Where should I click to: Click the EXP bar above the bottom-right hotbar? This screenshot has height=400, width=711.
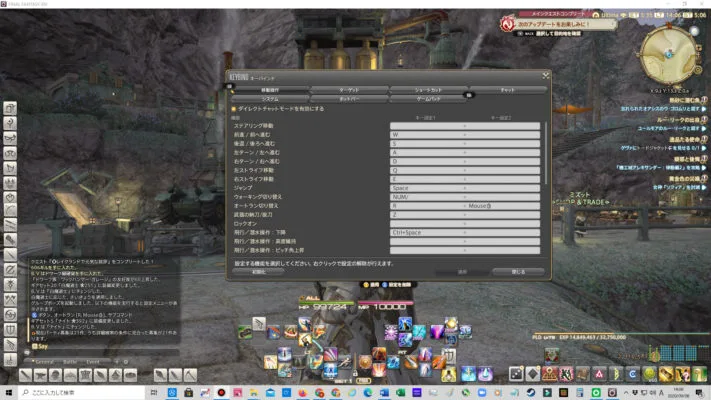coord(620,334)
